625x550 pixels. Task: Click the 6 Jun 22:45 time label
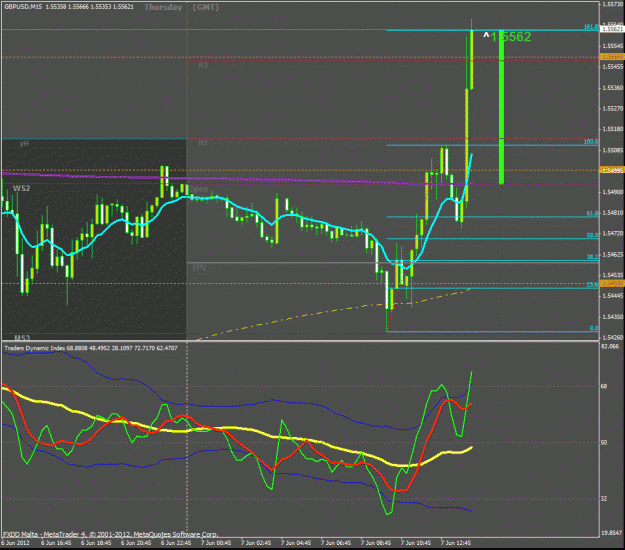pos(176,543)
